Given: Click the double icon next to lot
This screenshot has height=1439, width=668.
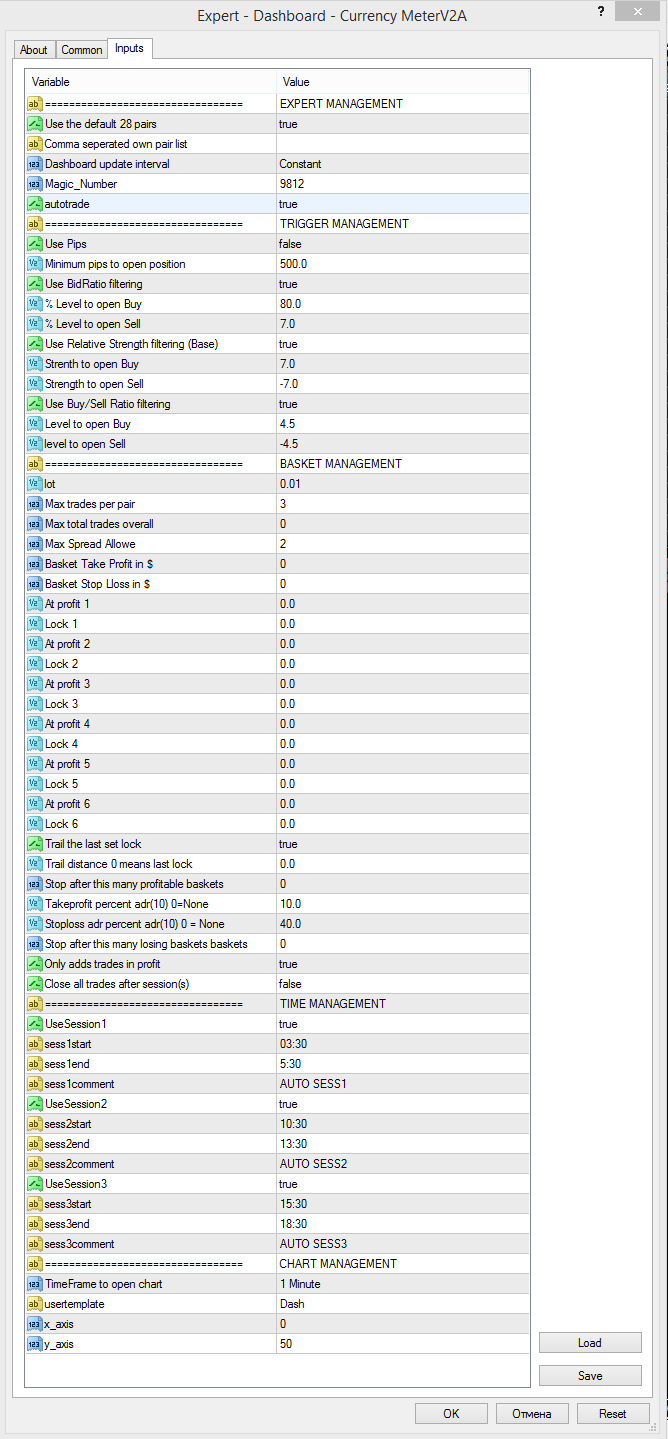Looking at the screenshot, I should point(34,484).
